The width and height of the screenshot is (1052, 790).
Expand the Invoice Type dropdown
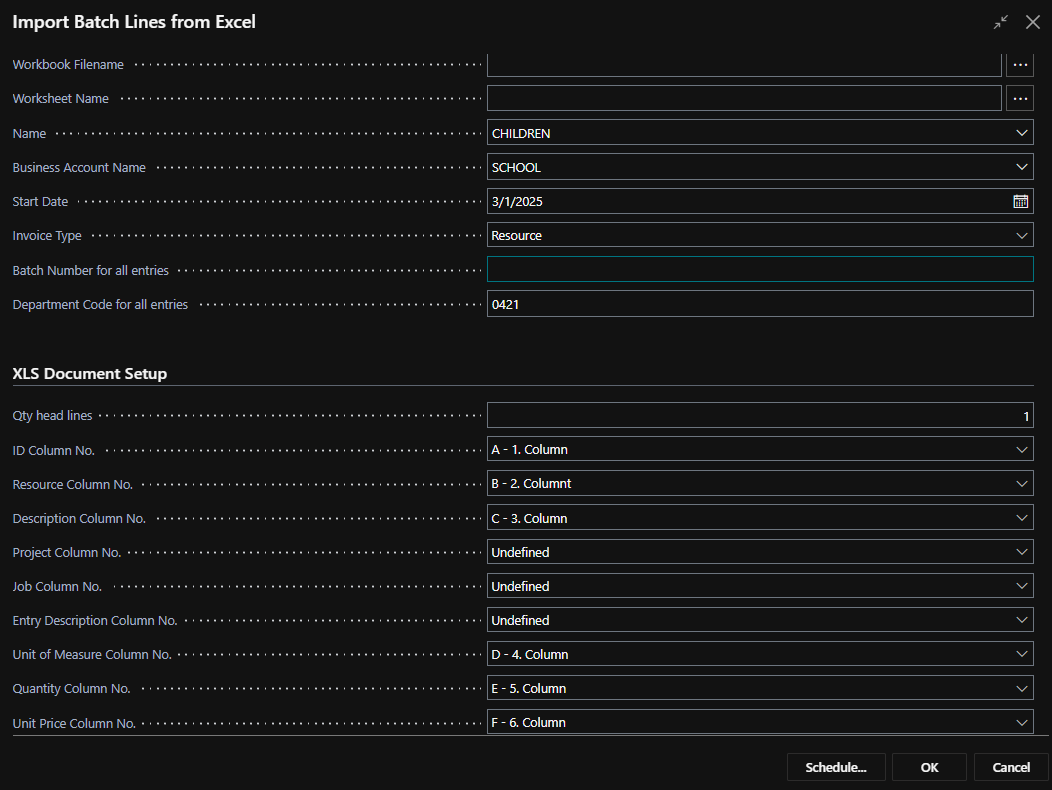coord(1021,235)
